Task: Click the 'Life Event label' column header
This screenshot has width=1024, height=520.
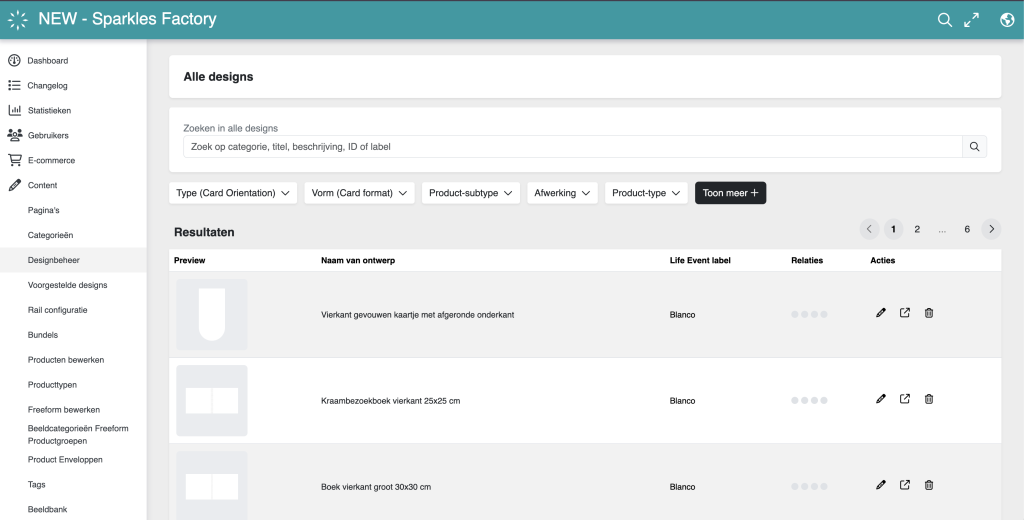Action: [x=700, y=260]
